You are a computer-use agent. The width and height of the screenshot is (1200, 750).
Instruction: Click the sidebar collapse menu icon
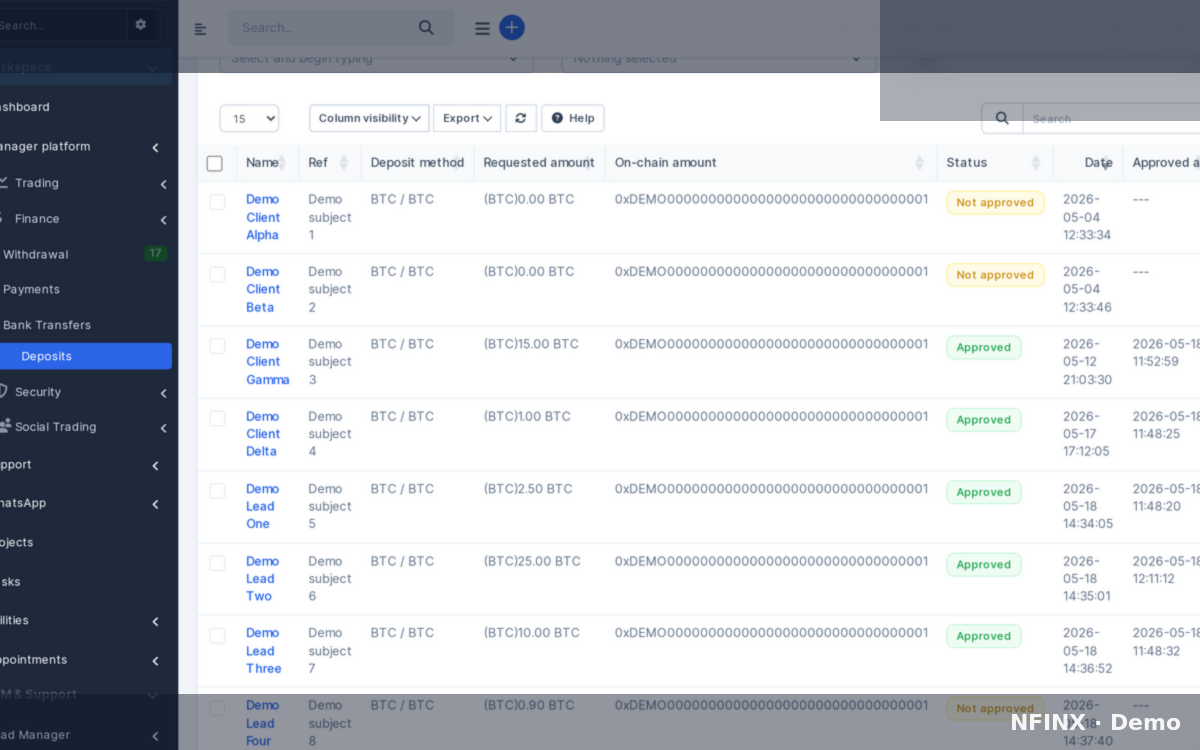pos(200,29)
